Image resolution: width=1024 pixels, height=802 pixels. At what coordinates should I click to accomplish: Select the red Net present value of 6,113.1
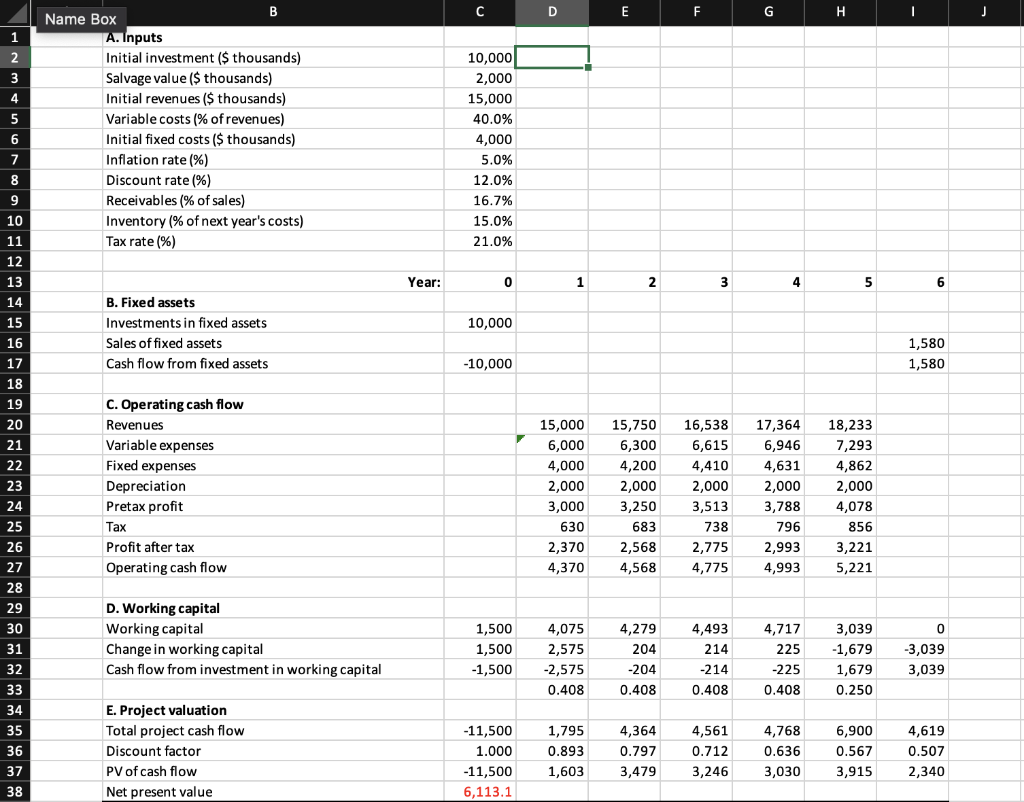point(480,791)
